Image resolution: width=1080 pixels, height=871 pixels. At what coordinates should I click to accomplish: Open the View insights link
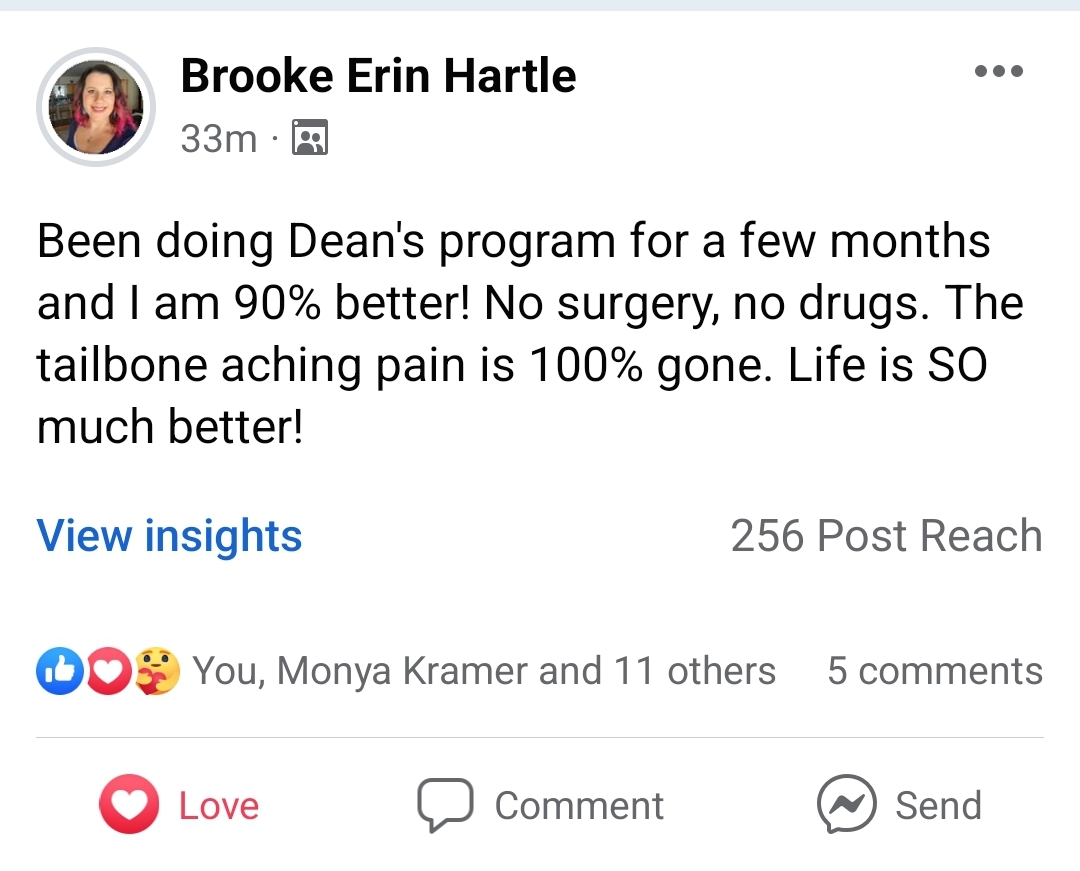(168, 535)
